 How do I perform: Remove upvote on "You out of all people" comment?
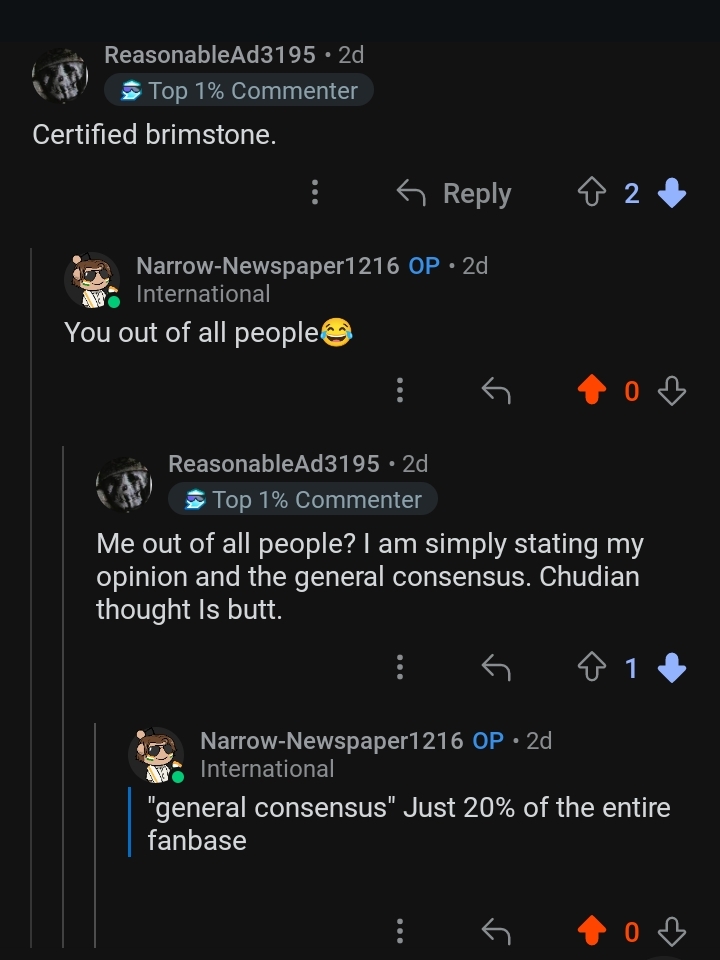[591, 390]
